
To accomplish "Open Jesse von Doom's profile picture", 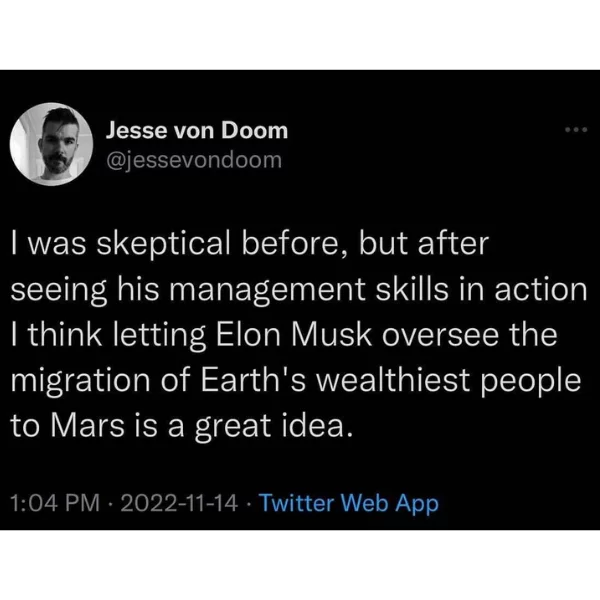I will click(51, 144).
